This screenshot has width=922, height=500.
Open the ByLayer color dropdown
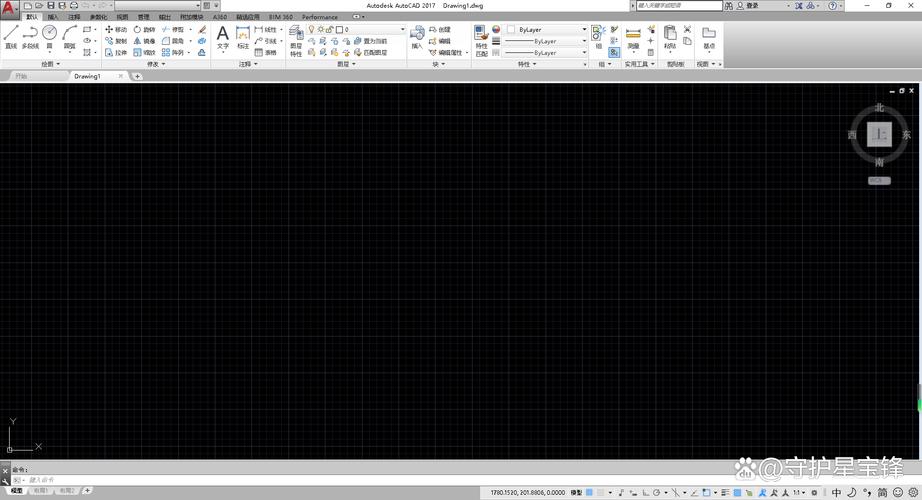[x=546, y=30]
